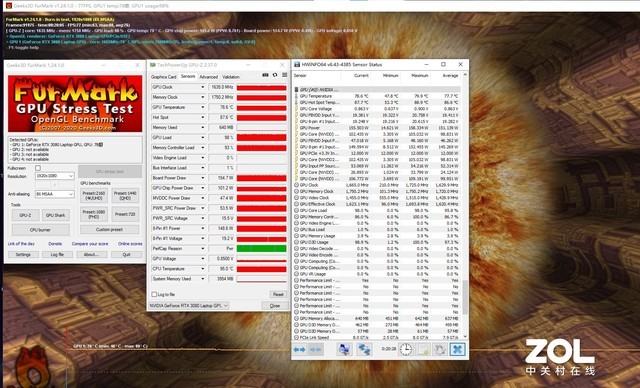Click the Donate link
This screenshot has height=388, width=640.
click(x=55, y=244)
